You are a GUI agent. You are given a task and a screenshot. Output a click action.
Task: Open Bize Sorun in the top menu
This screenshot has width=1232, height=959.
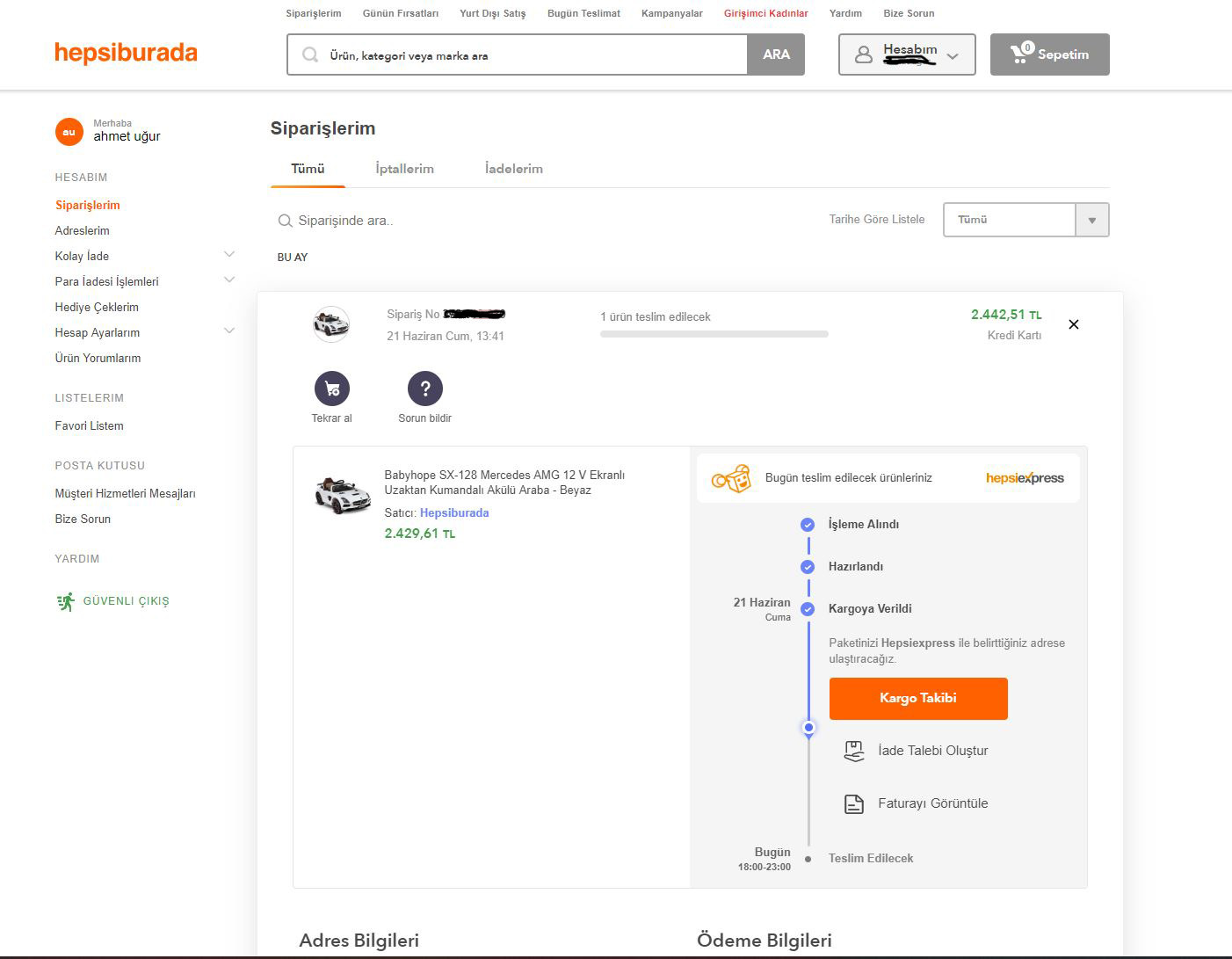point(909,13)
